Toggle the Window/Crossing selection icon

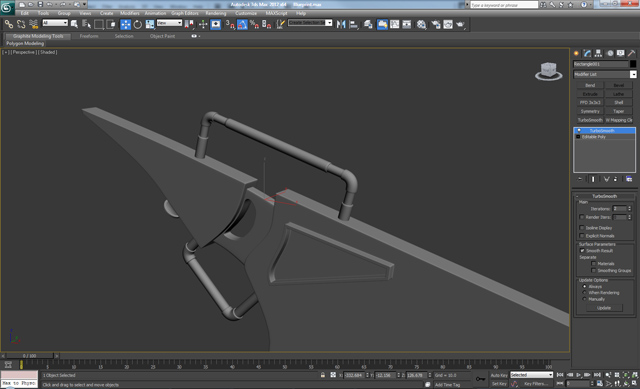(111, 24)
